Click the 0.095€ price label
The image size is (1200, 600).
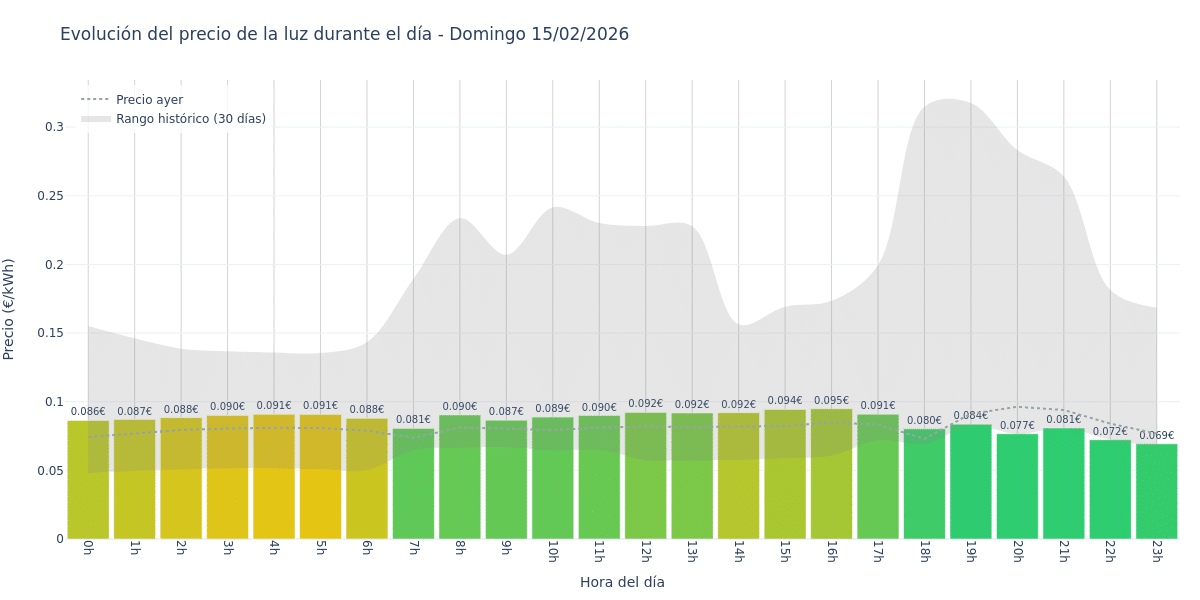pos(831,401)
